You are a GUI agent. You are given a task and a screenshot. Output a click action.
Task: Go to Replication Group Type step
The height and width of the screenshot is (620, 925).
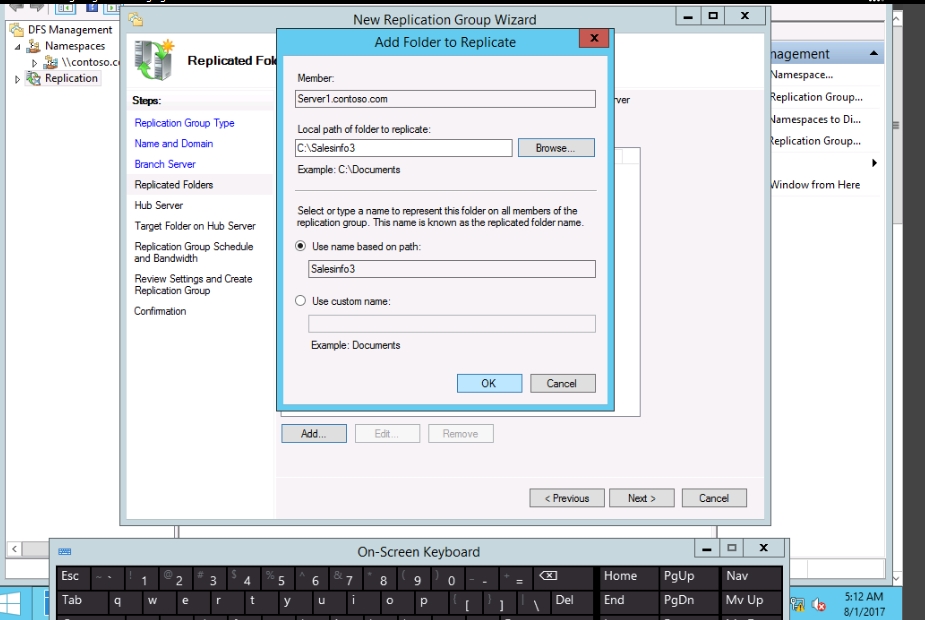tap(184, 123)
